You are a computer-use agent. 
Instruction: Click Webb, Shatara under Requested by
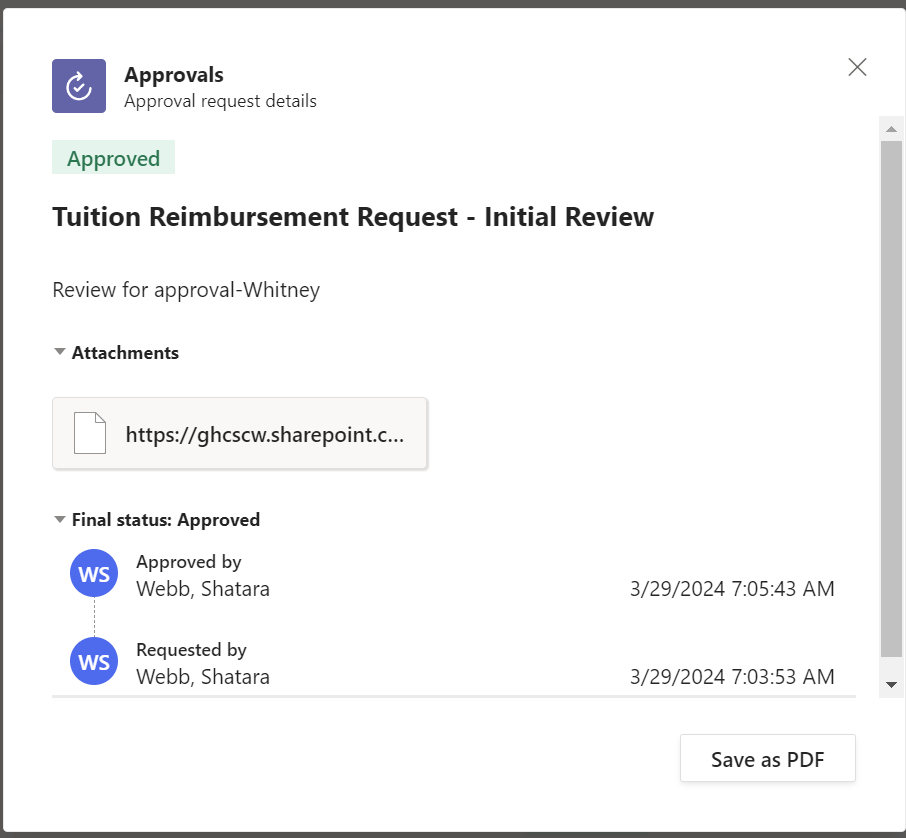click(x=203, y=677)
